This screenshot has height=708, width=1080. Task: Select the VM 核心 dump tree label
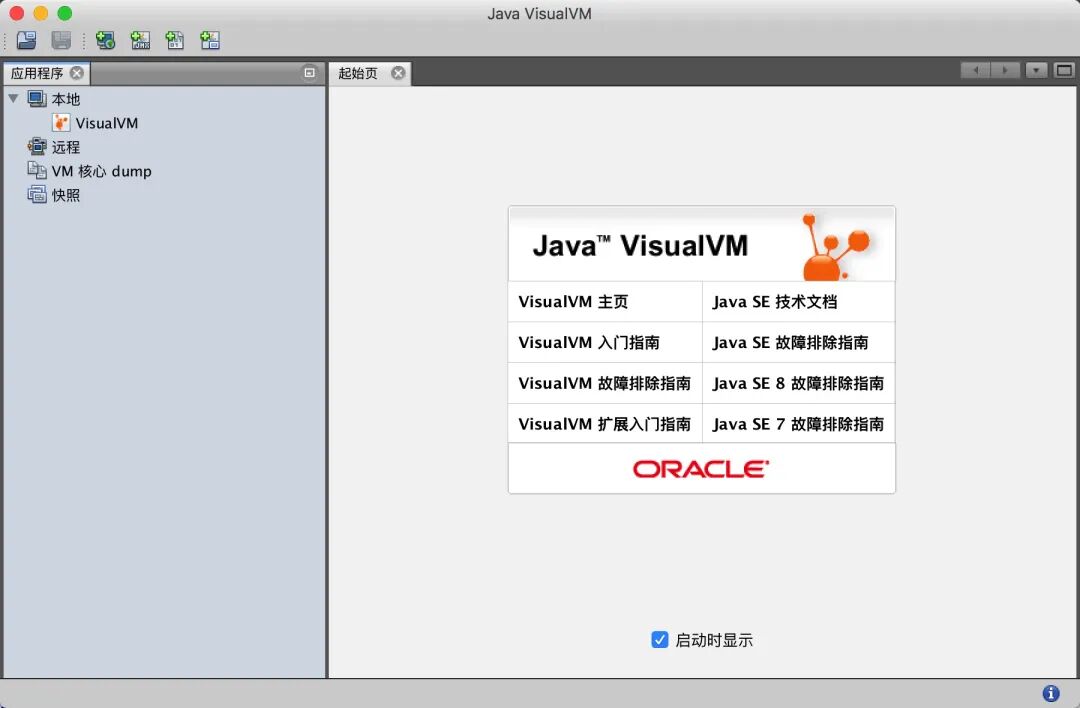click(101, 171)
